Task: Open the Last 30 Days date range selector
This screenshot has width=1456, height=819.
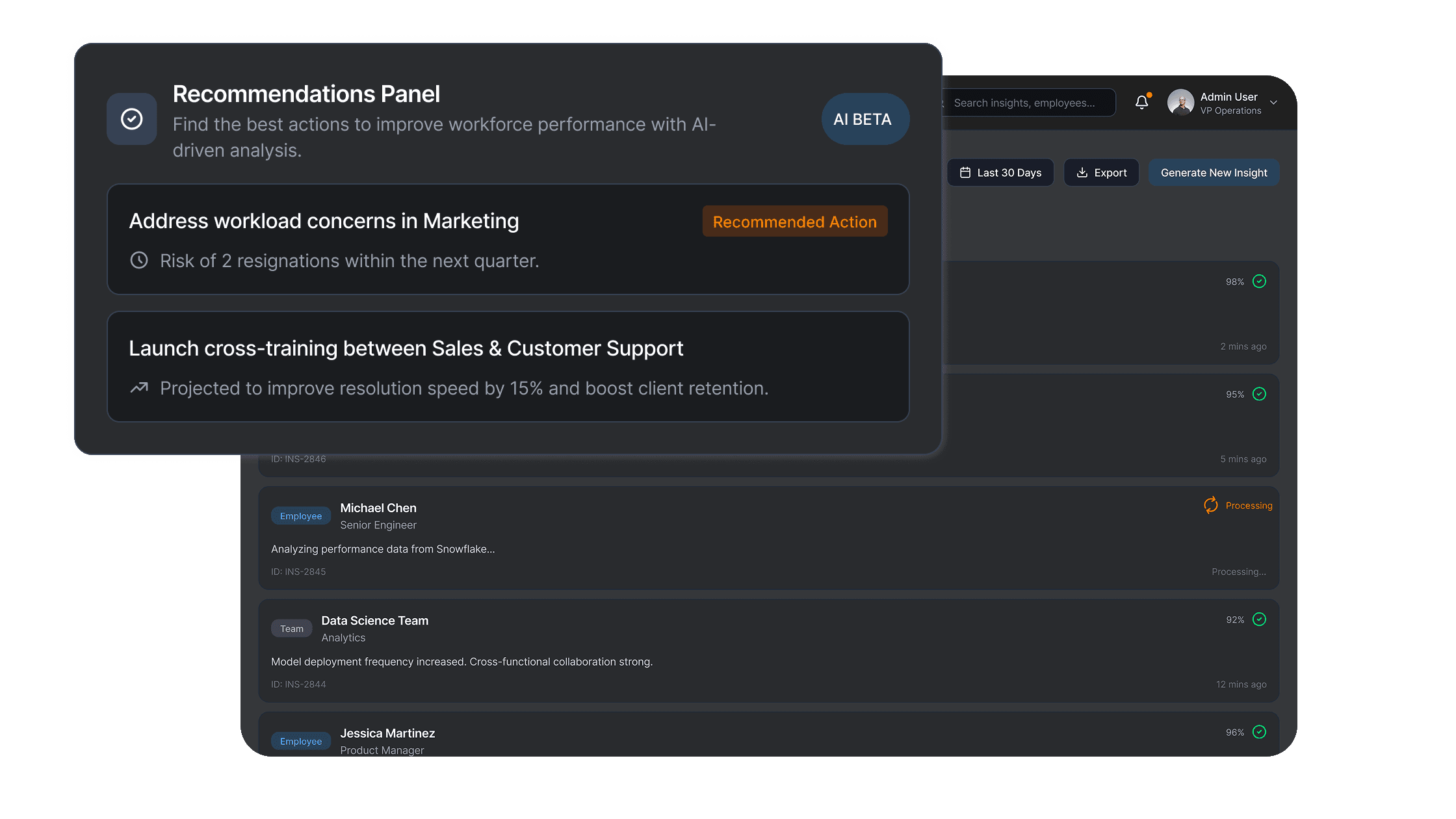Action: (x=1000, y=172)
